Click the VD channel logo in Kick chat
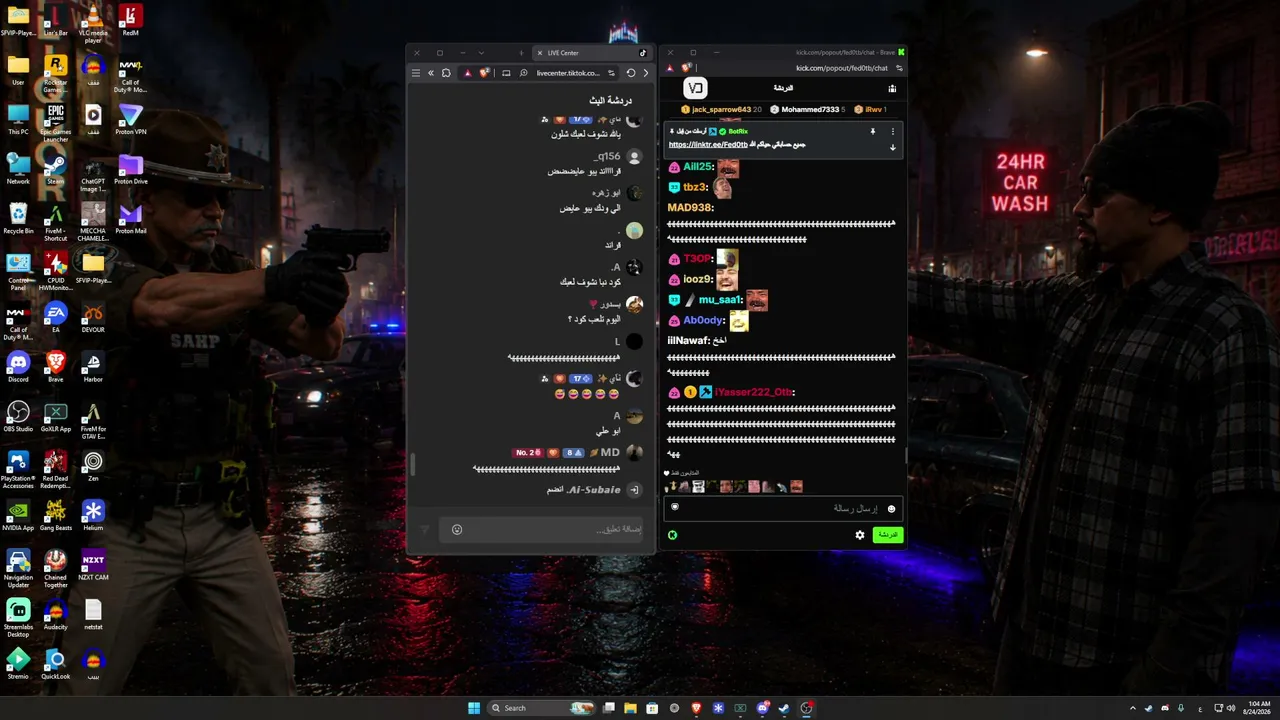 coord(695,89)
